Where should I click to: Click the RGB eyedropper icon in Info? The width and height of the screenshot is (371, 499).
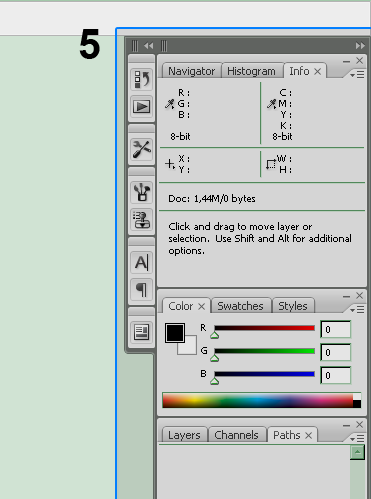click(170, 104)
